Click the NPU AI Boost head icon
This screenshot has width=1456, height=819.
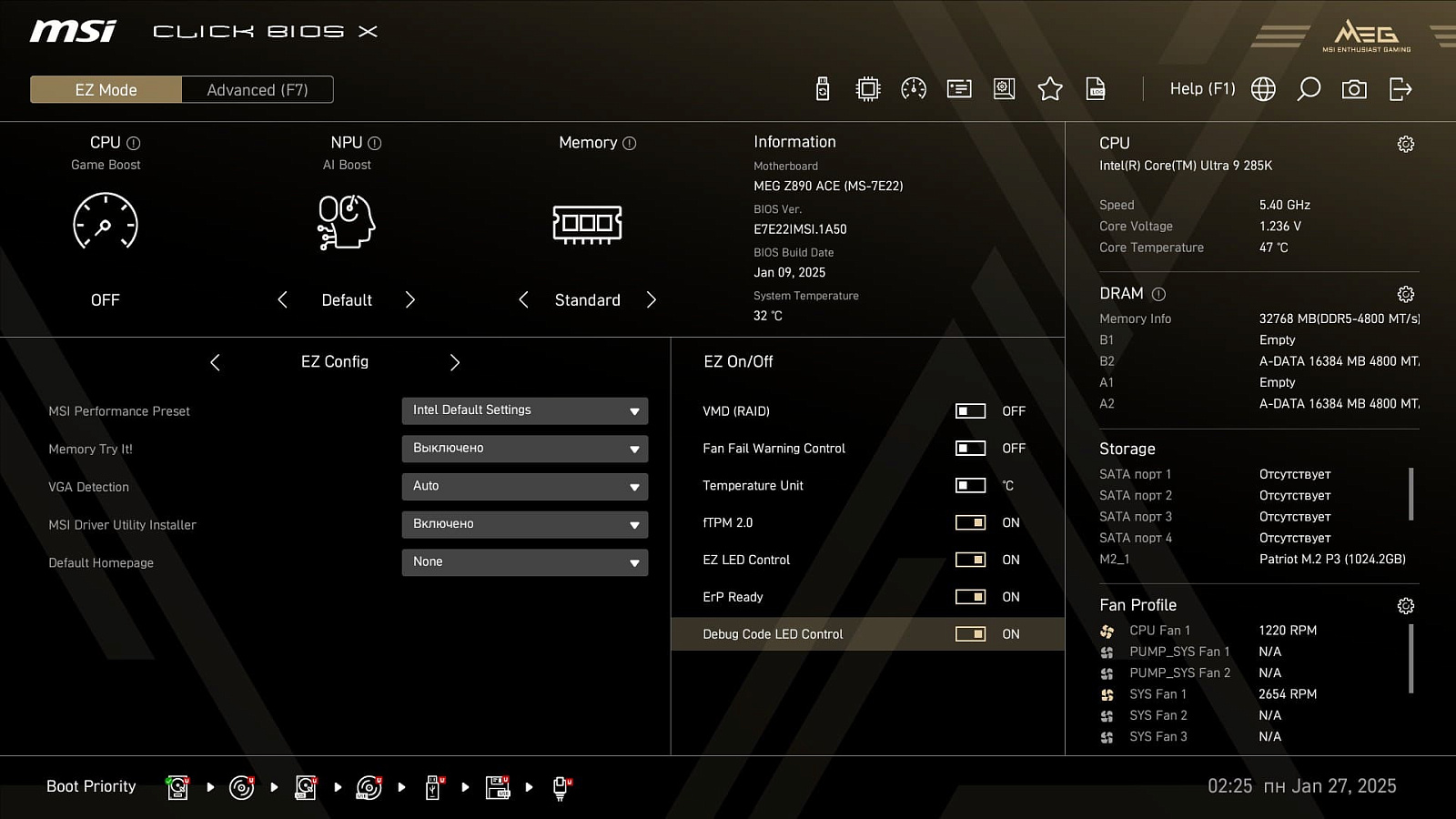click(347, 221)
